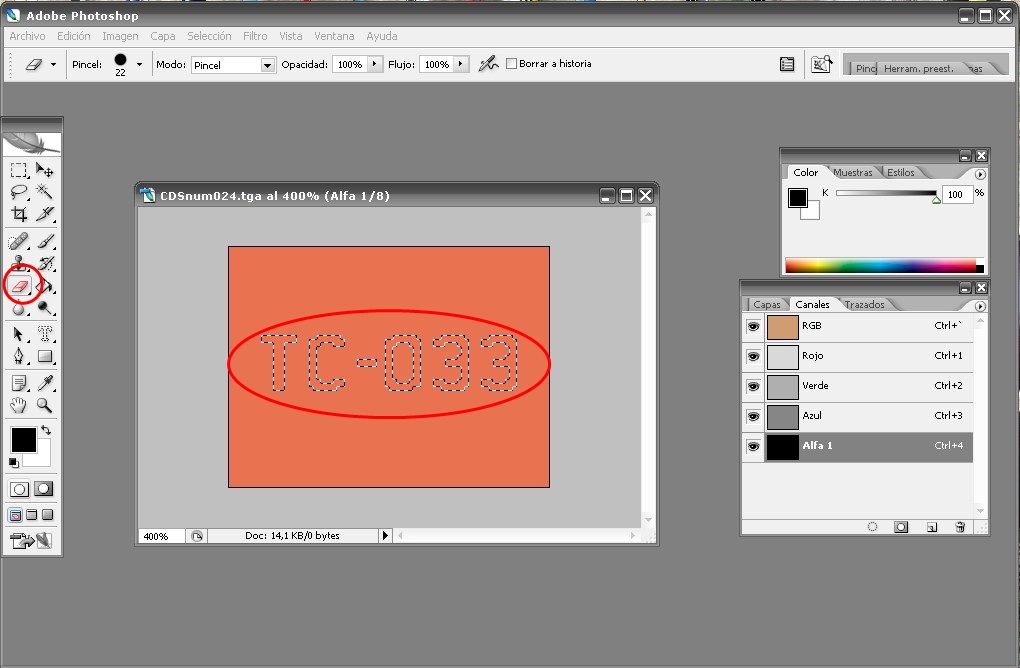Open the eraser tool preset picker
The image size is (1020, 668).
pos(53,64)
